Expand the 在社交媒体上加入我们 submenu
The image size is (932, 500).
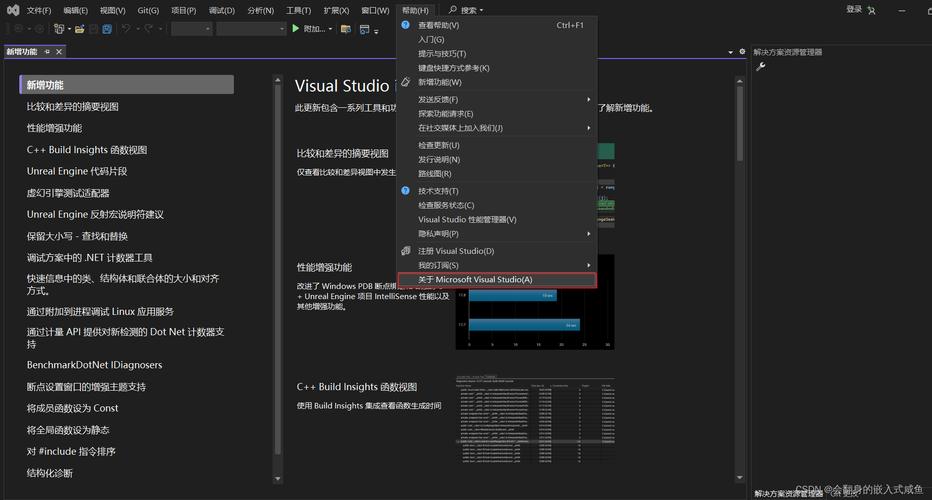coord(497,128)
